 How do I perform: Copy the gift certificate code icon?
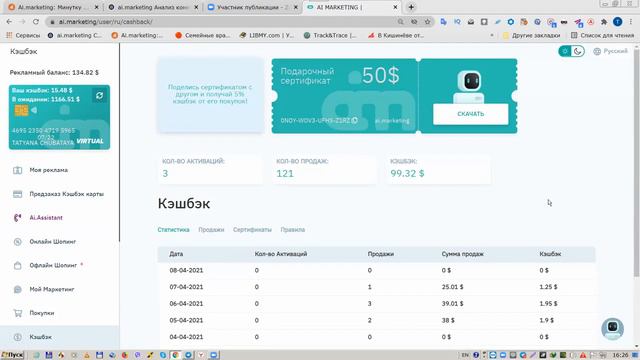[354, 120]
